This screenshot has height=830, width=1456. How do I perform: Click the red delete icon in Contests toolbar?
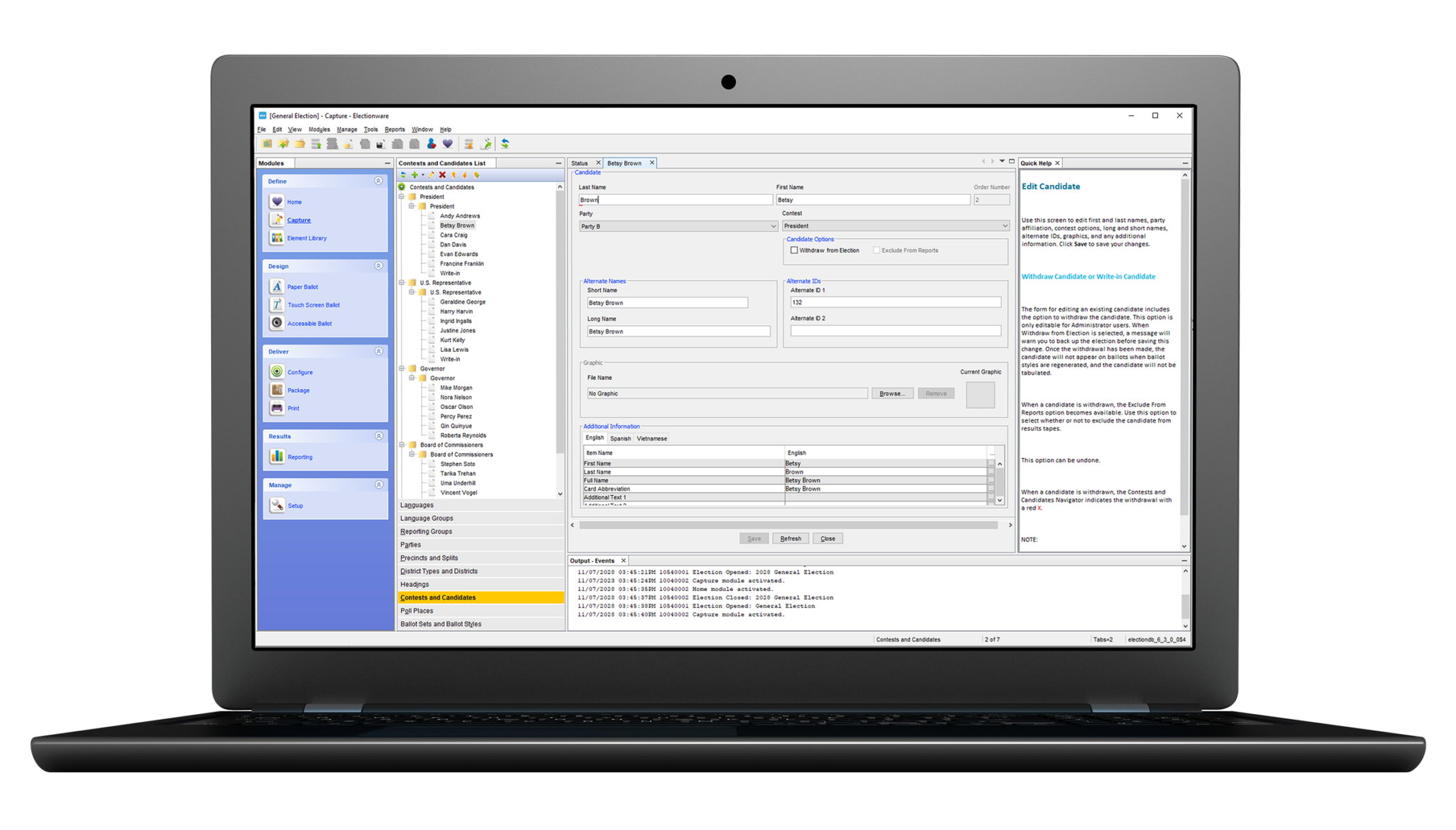(x=441, y=175)
